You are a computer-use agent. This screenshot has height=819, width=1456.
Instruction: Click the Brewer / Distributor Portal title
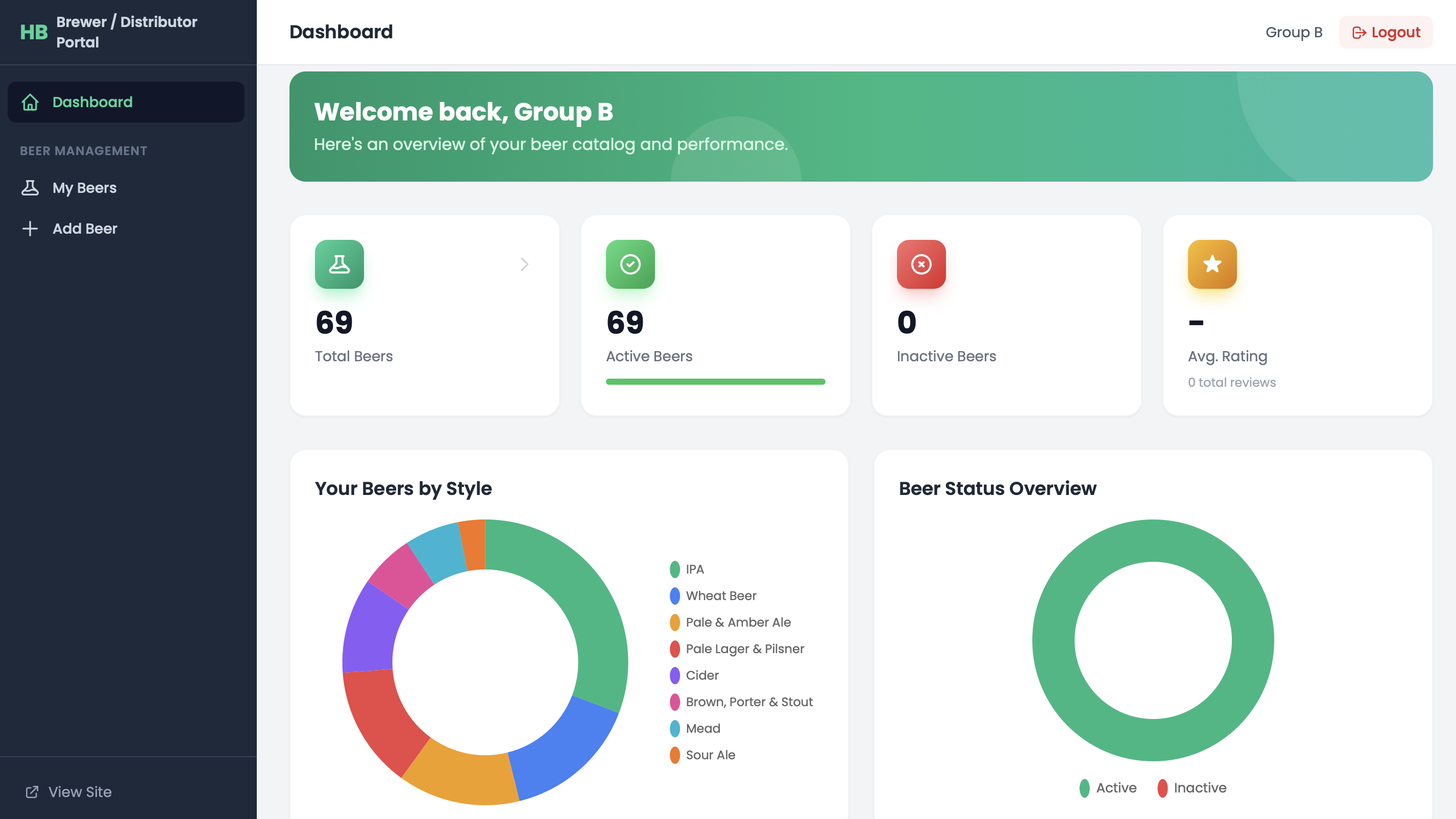(127, 32)
